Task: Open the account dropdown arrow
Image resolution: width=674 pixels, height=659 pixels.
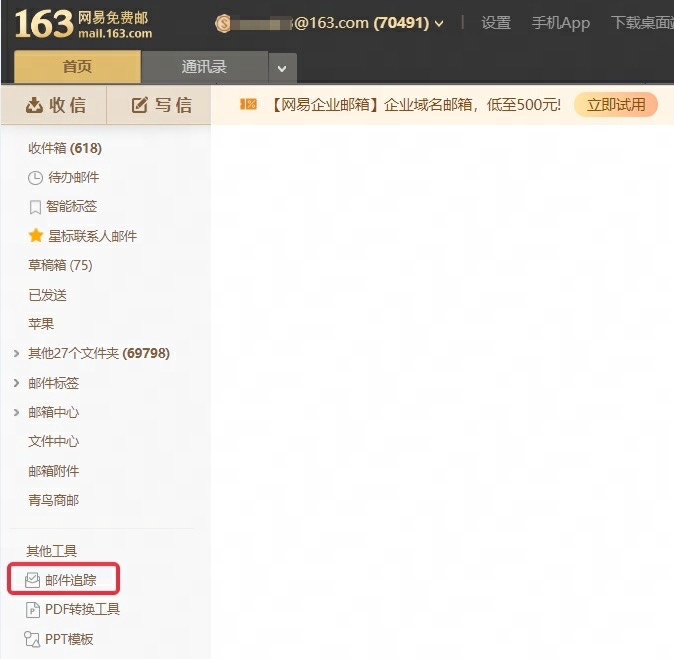Action: [439, 24]
